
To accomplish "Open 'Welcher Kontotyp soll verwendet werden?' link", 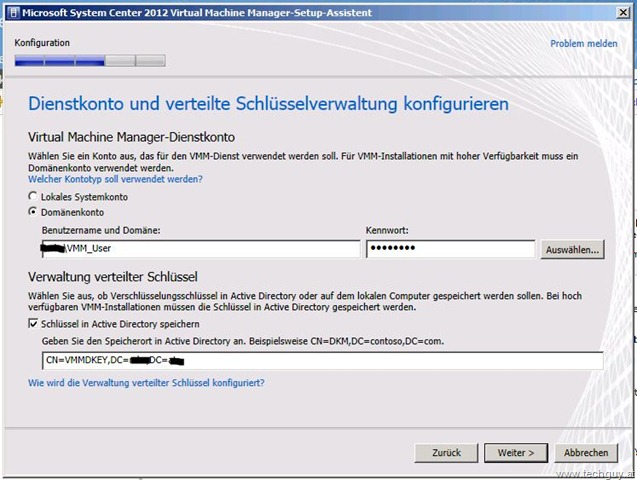I will pyautogui.click(x=115, y=179).
